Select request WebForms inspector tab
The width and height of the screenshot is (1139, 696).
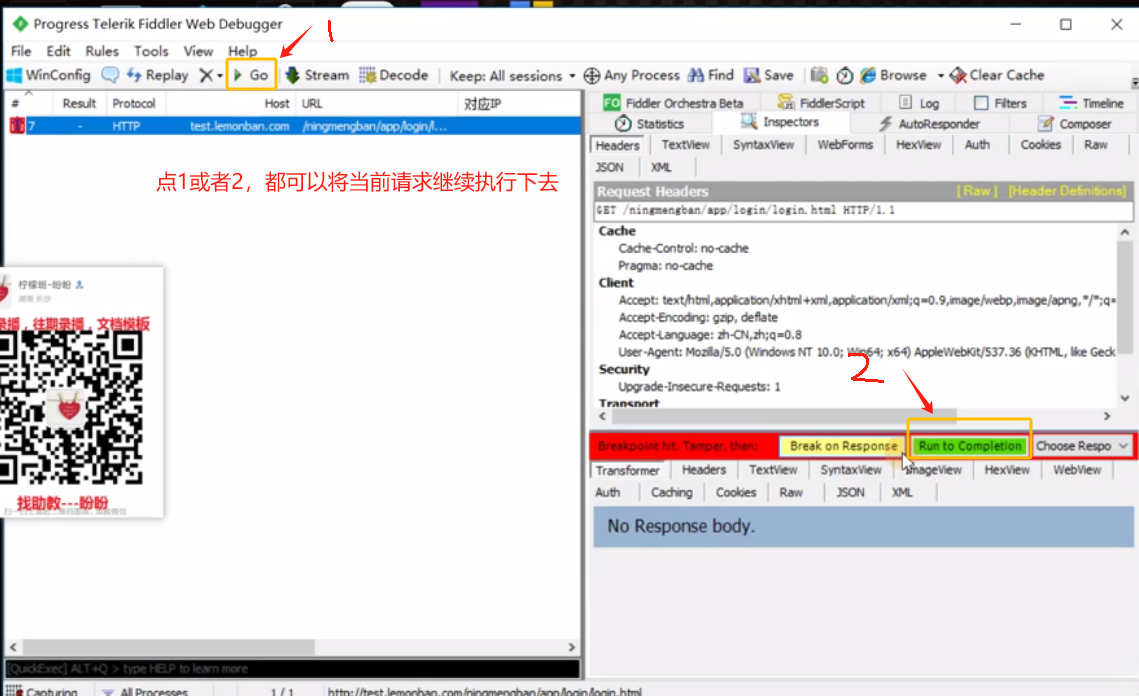845,145
